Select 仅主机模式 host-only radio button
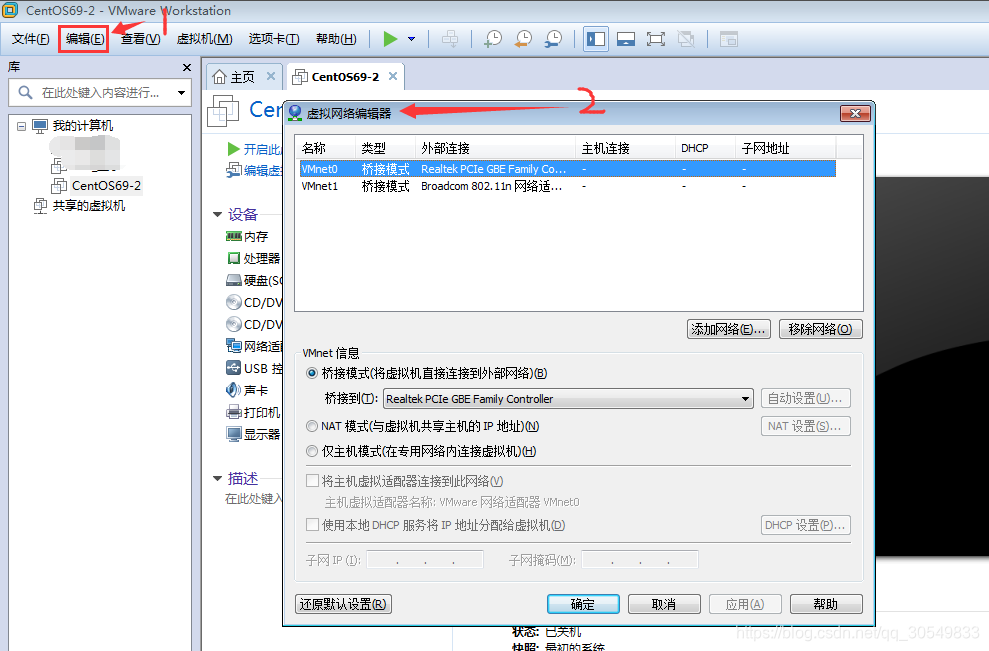 tap(312, 451)
